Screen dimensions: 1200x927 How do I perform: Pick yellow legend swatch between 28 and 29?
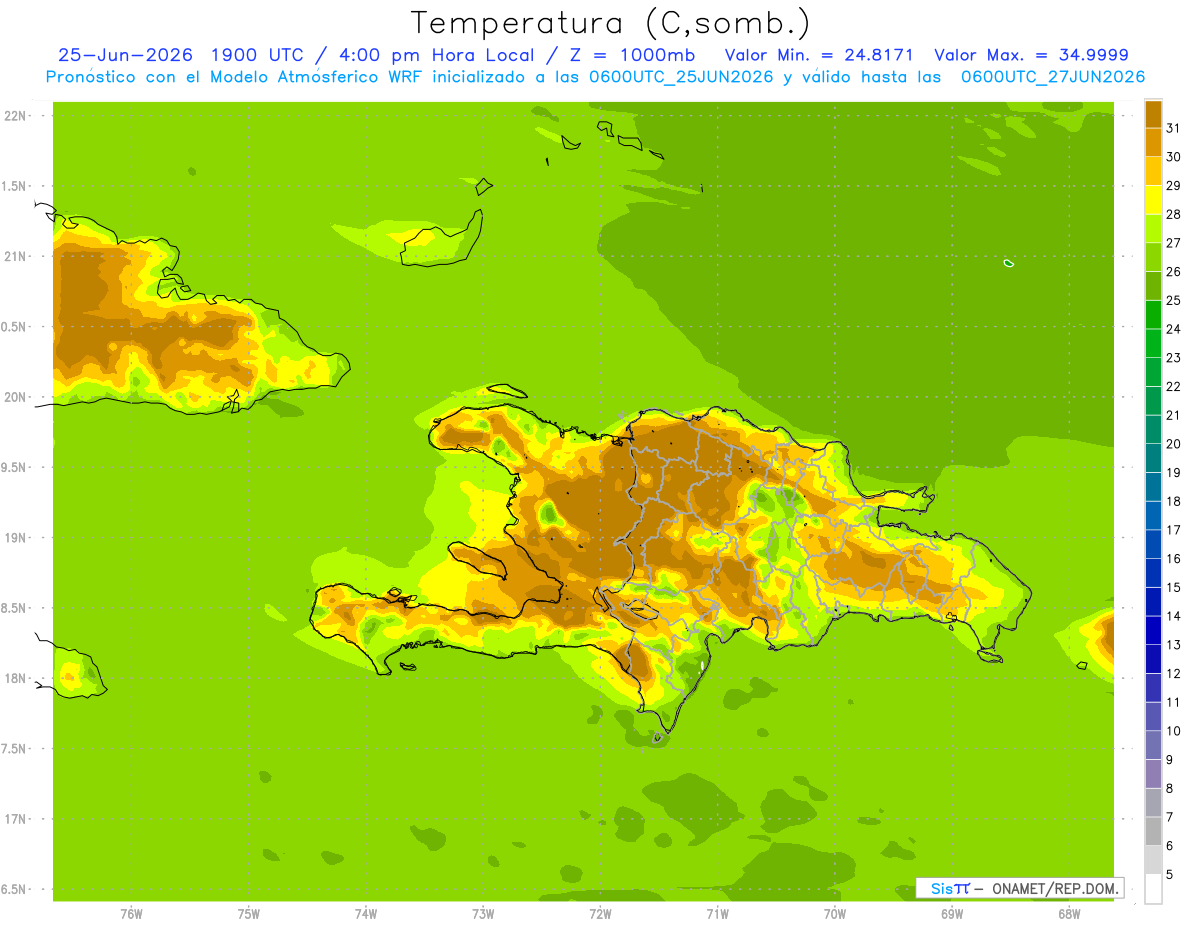1153,200
